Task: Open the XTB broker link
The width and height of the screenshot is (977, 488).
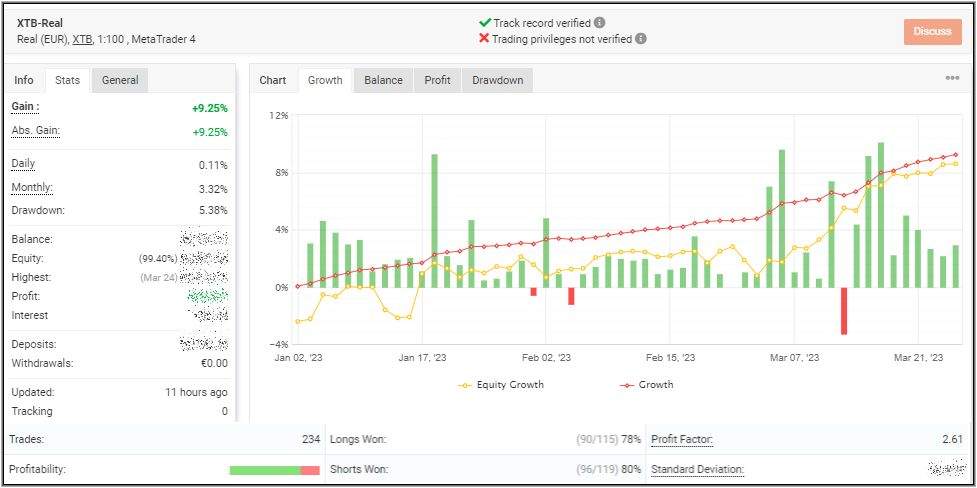Action: coord(83,39)
